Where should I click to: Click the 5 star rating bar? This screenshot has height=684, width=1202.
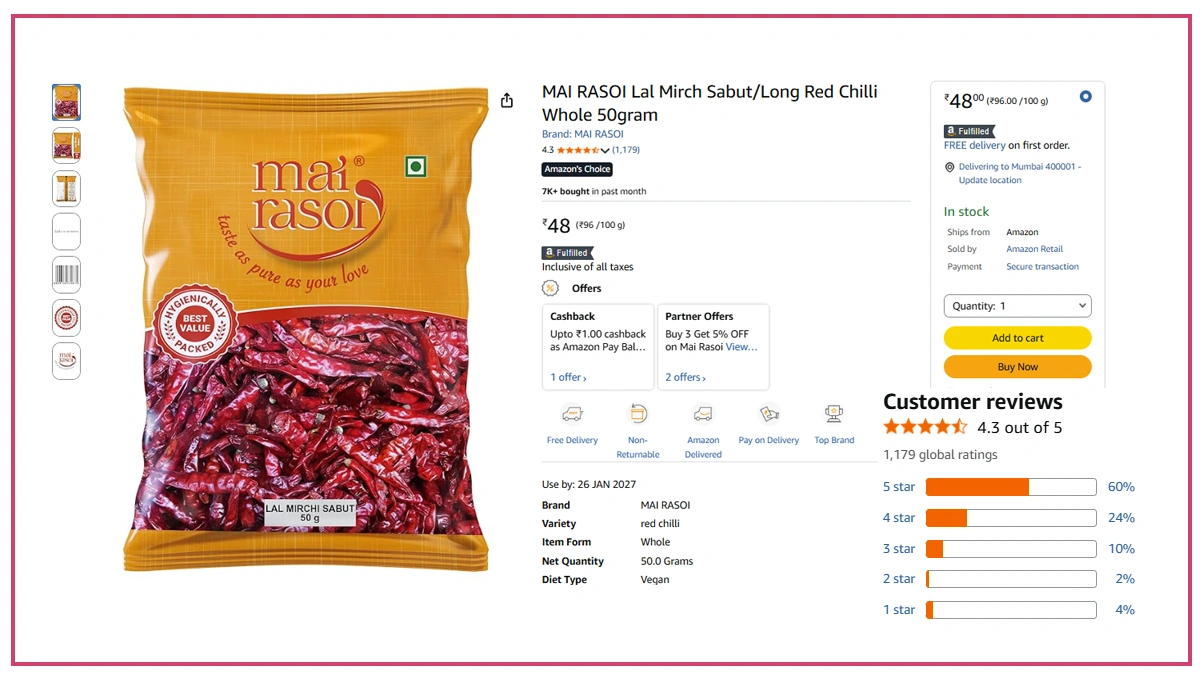tap(1010, 487)
